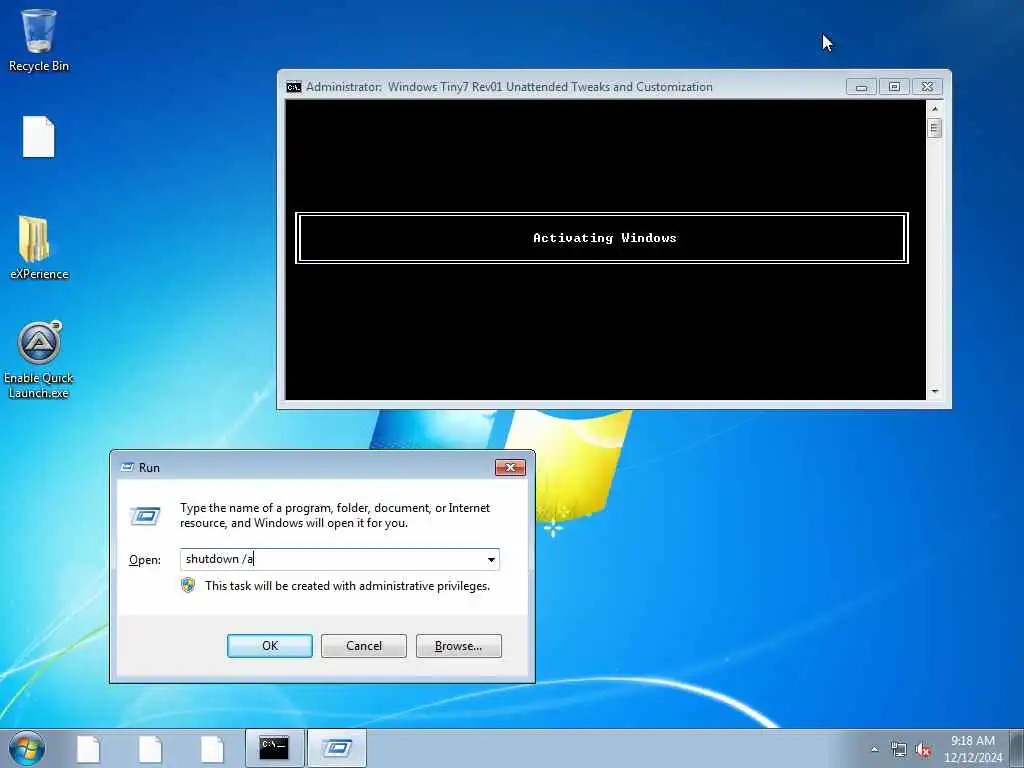This screenshot has width=1024, height=768.
Task: Select the unnamed blank file on desktop
Action: pyautogui.click(x=39, y=136)
